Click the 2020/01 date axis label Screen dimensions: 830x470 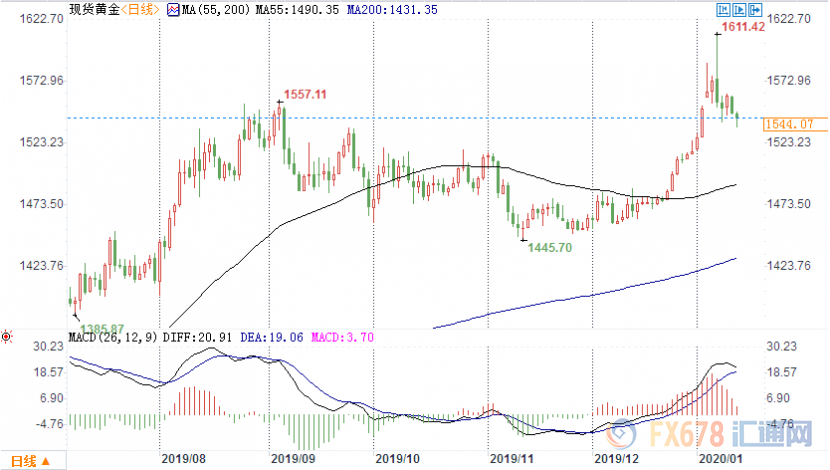pyautogui.click(x=720, y=459)
